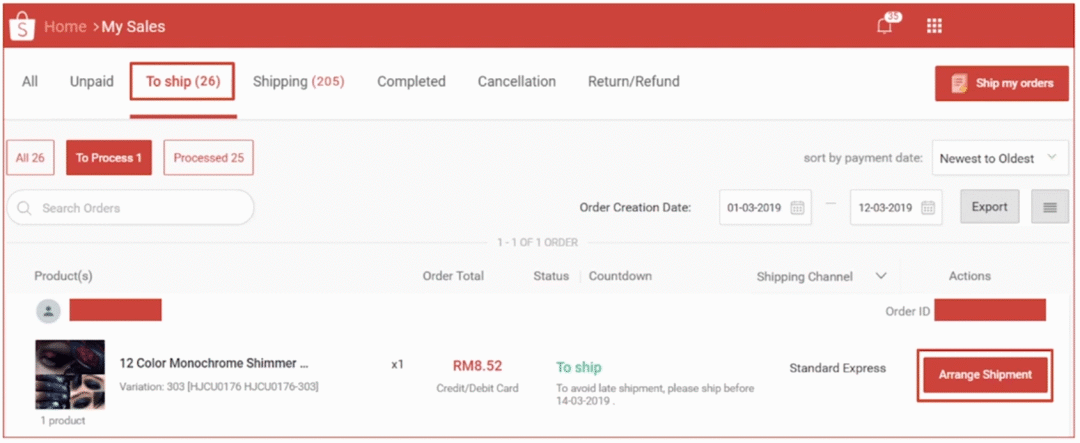Select the To Process 1 filter
This screenshot has width=1080, height=443.
(109, 158)
